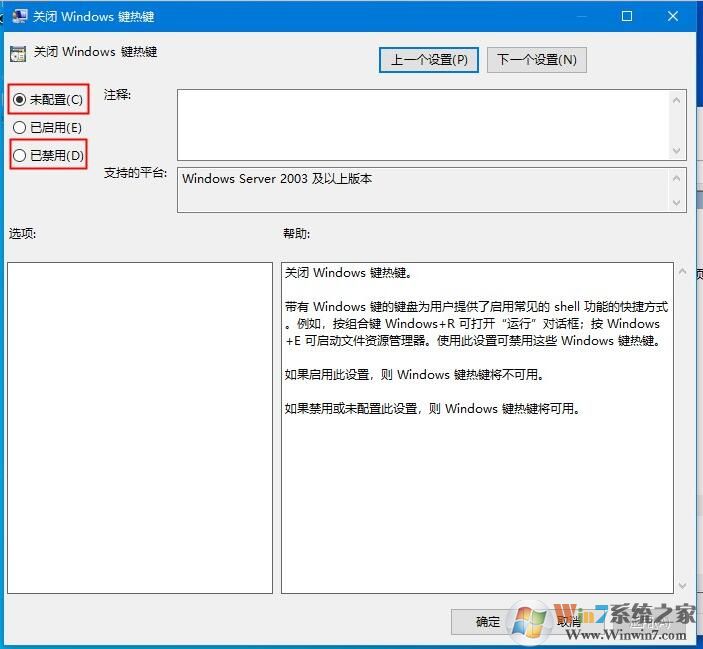Click the 下一个设置(N) button
This screenshot has height=649, width=703.
pyautogui.click(x=537, y=60)
